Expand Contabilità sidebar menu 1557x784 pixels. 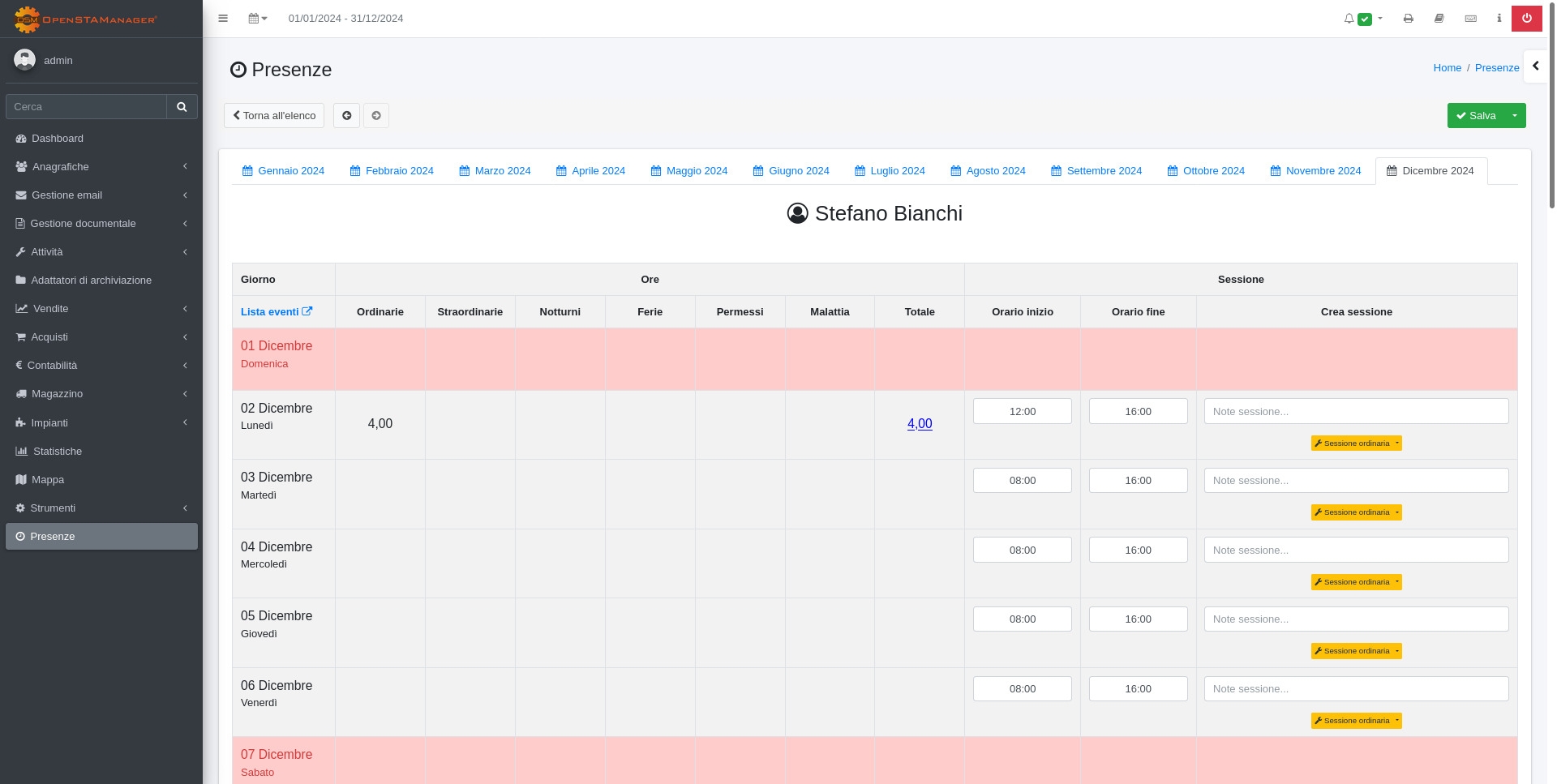(101, 365)
